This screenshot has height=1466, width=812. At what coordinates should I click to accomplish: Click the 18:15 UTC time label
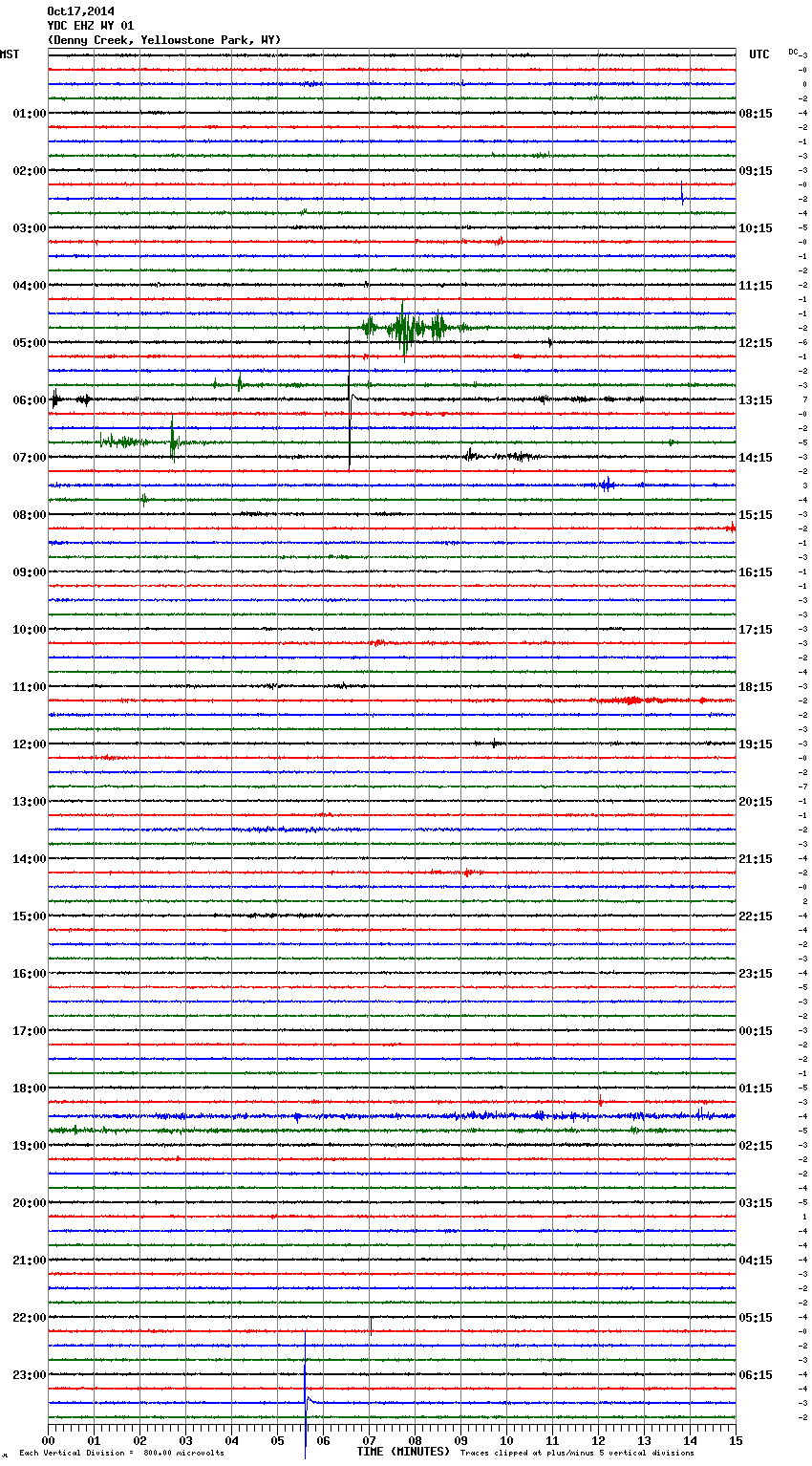(x=756, y=687)
